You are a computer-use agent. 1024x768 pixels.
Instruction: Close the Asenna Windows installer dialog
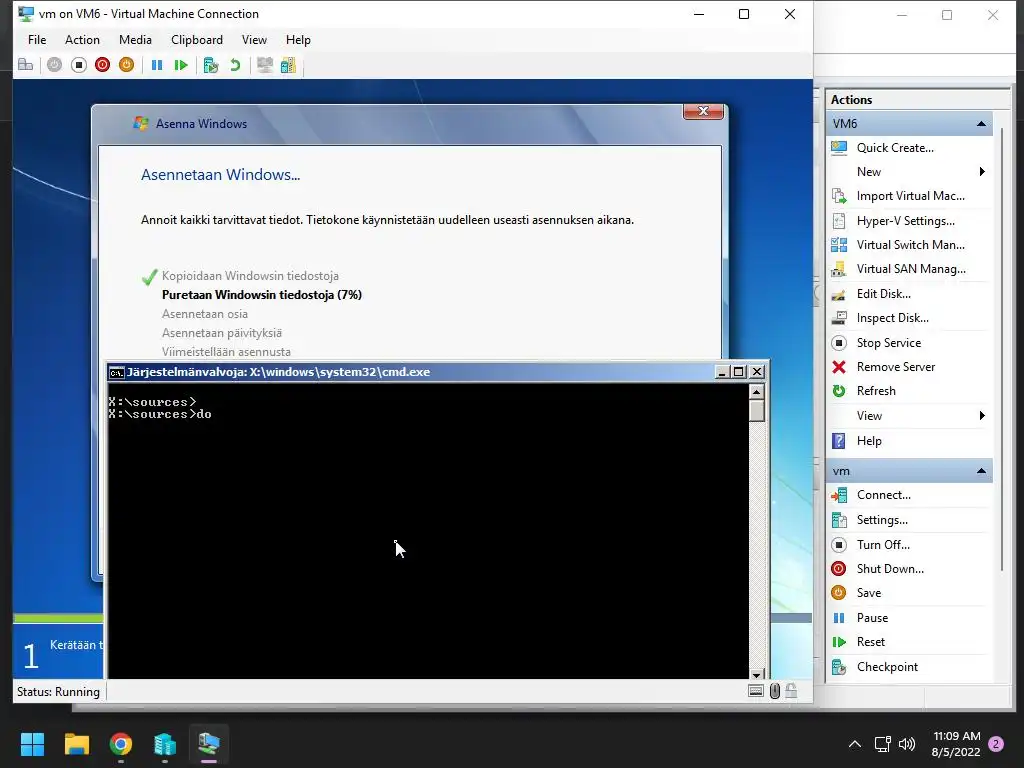(703, 111)
